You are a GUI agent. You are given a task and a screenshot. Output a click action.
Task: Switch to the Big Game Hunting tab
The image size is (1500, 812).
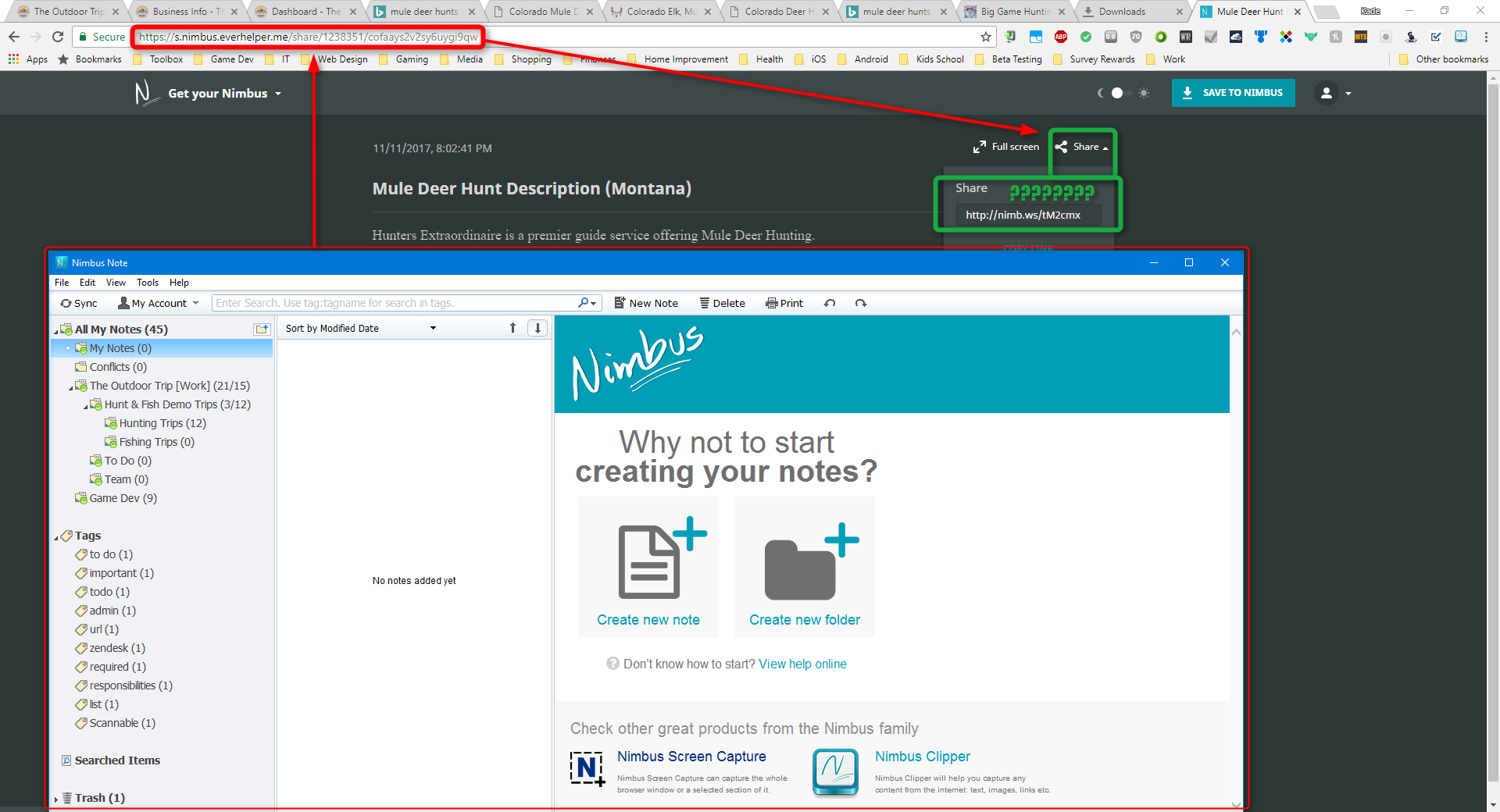tap(1015, 12)
